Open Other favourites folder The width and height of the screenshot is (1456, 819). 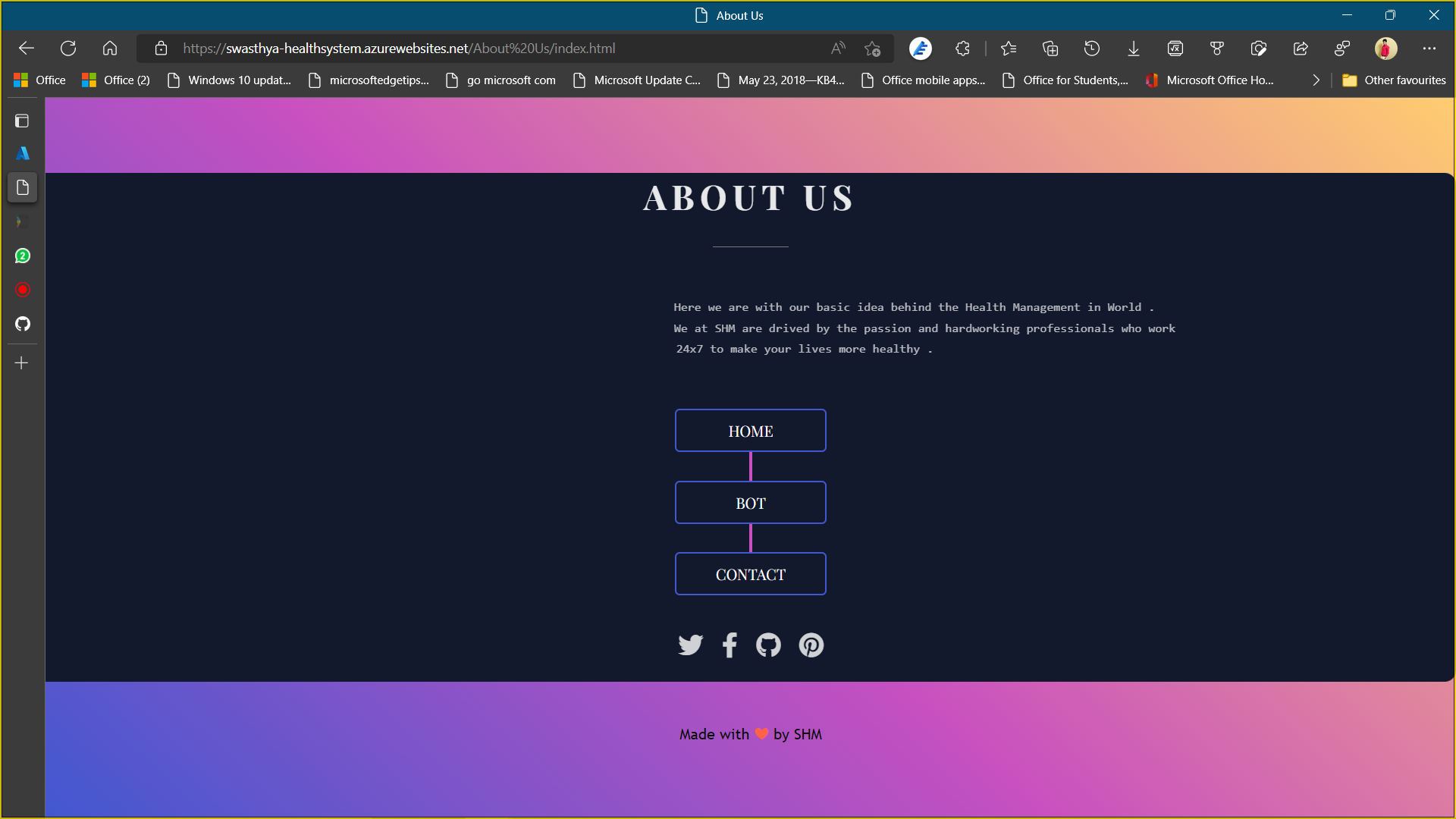[1394, 80]
